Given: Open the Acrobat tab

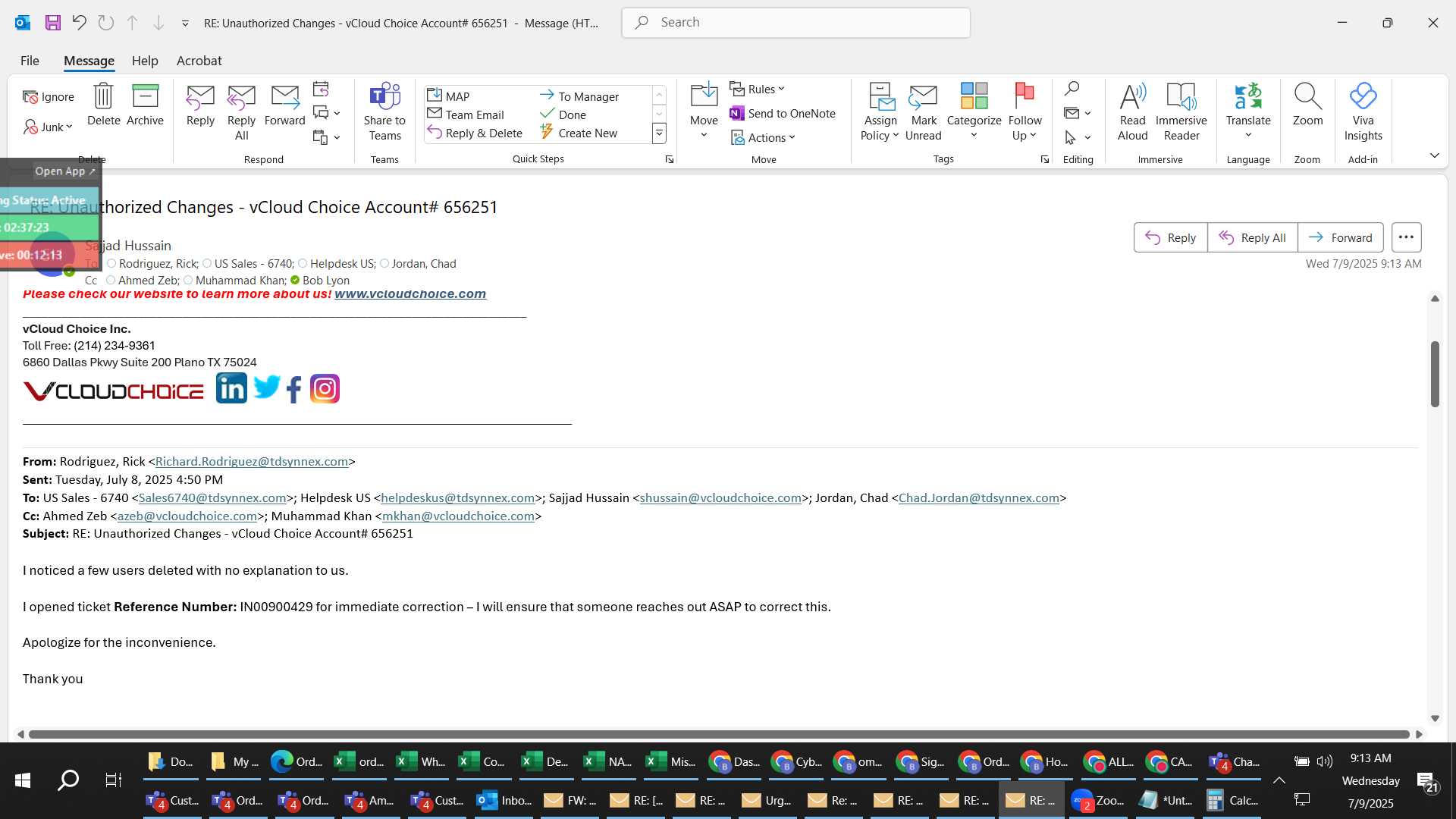Looking at the screenshot, I should (199, 61).
